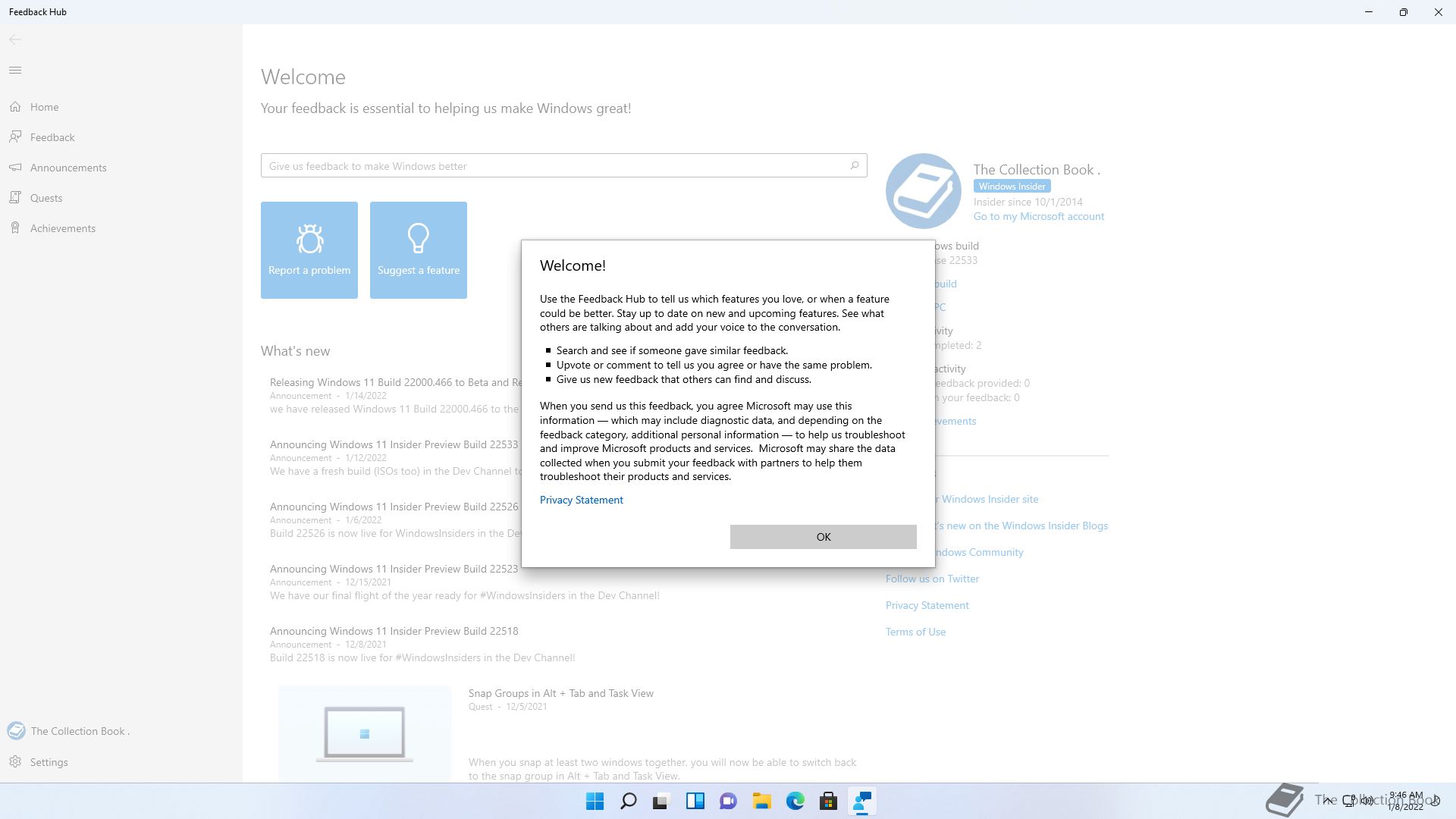Click the Feedback sidebar icon
Viewport: 1456px width, 819px height.
pos(15,137)
